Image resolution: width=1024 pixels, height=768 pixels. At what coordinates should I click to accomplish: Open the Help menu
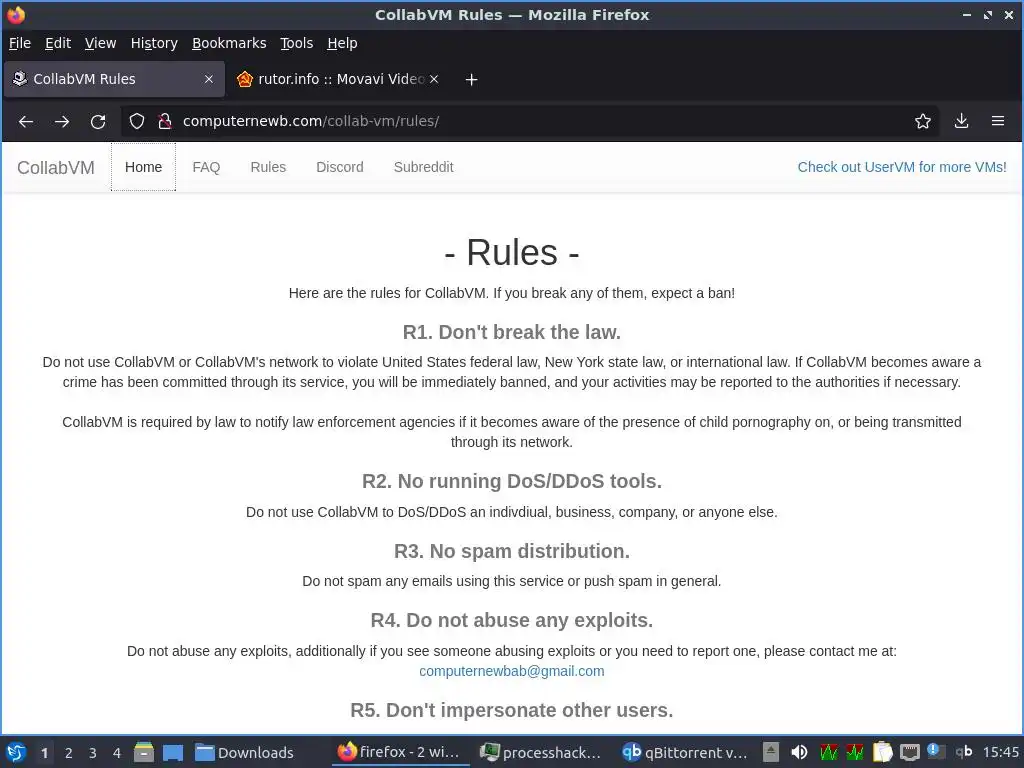pos(342,43)
